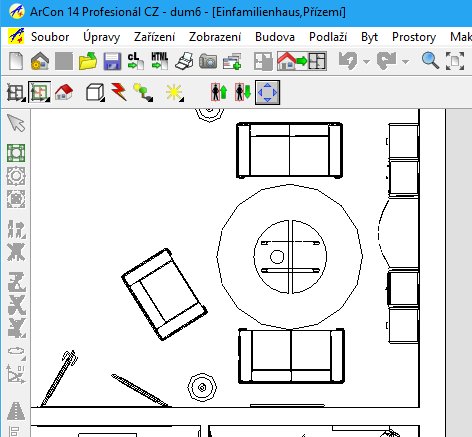
Task: Save project with floppy disk icon
Action: pos(112,61)
